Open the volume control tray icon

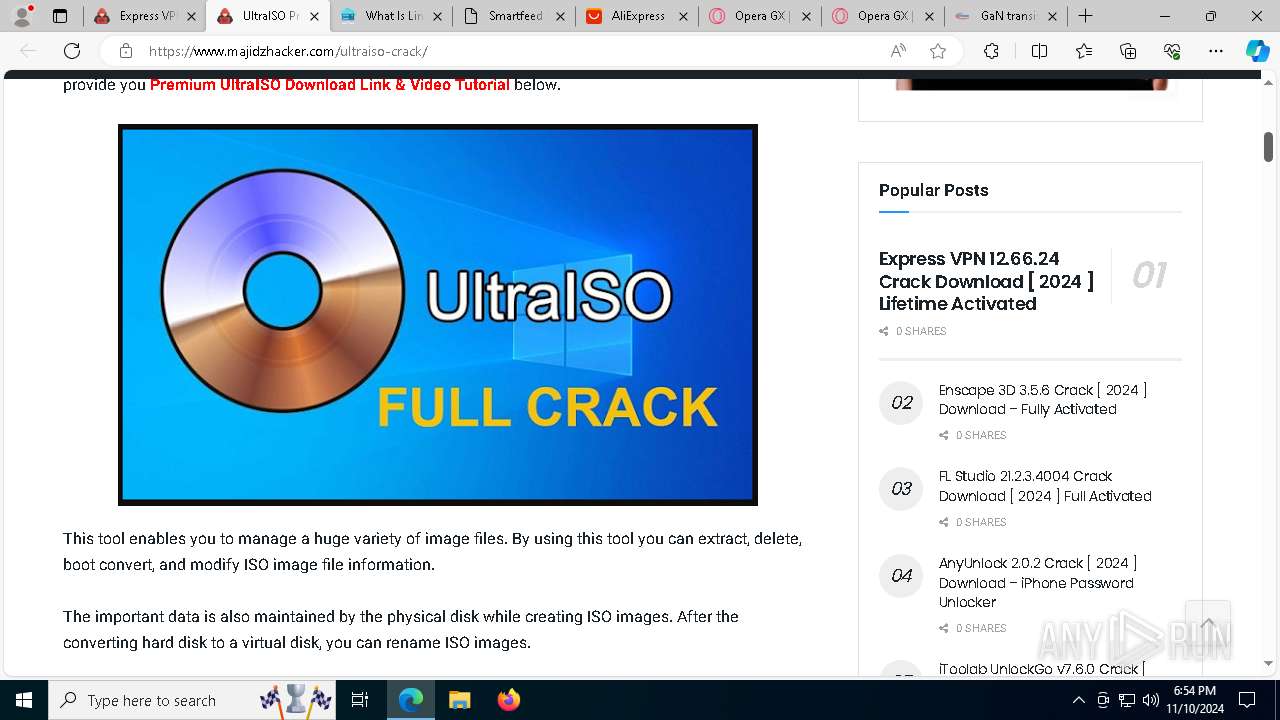point(1151,700)
